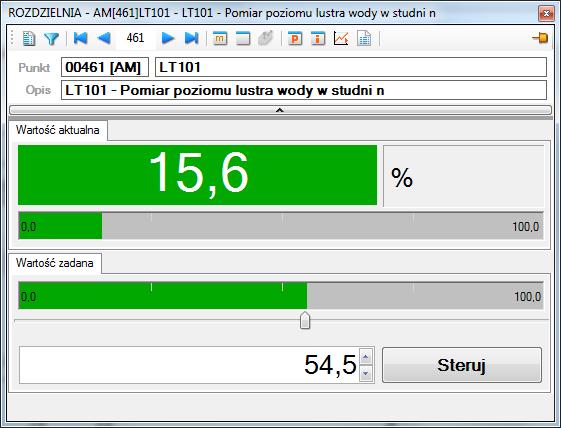Increase setpoint with up spinner arrow

coord(366,356)
